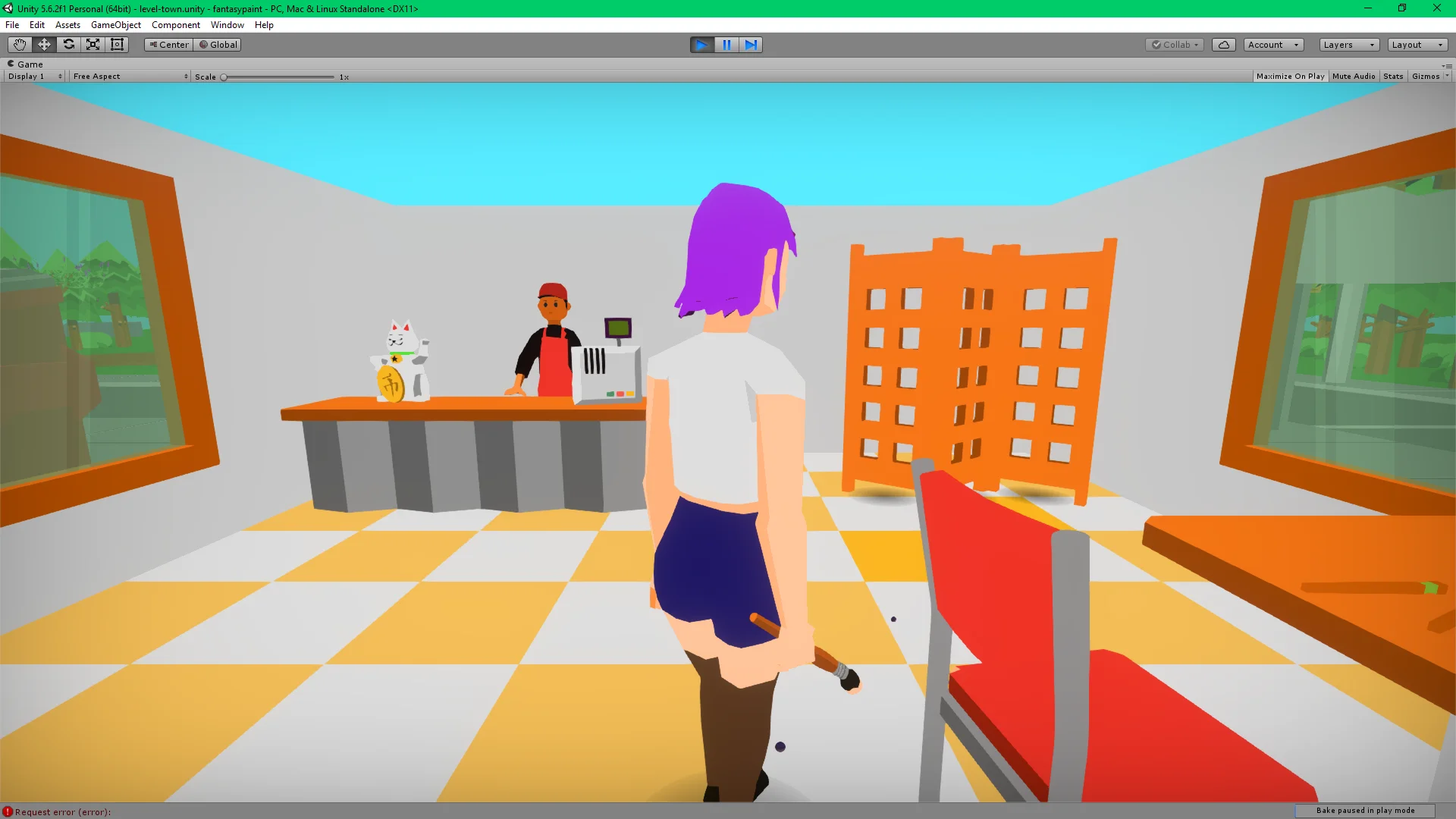Image resolution: width=1456 pixels, height=819 pixels.
Task: Toggle Gizmos in Game view
Action: (1426, 77)
